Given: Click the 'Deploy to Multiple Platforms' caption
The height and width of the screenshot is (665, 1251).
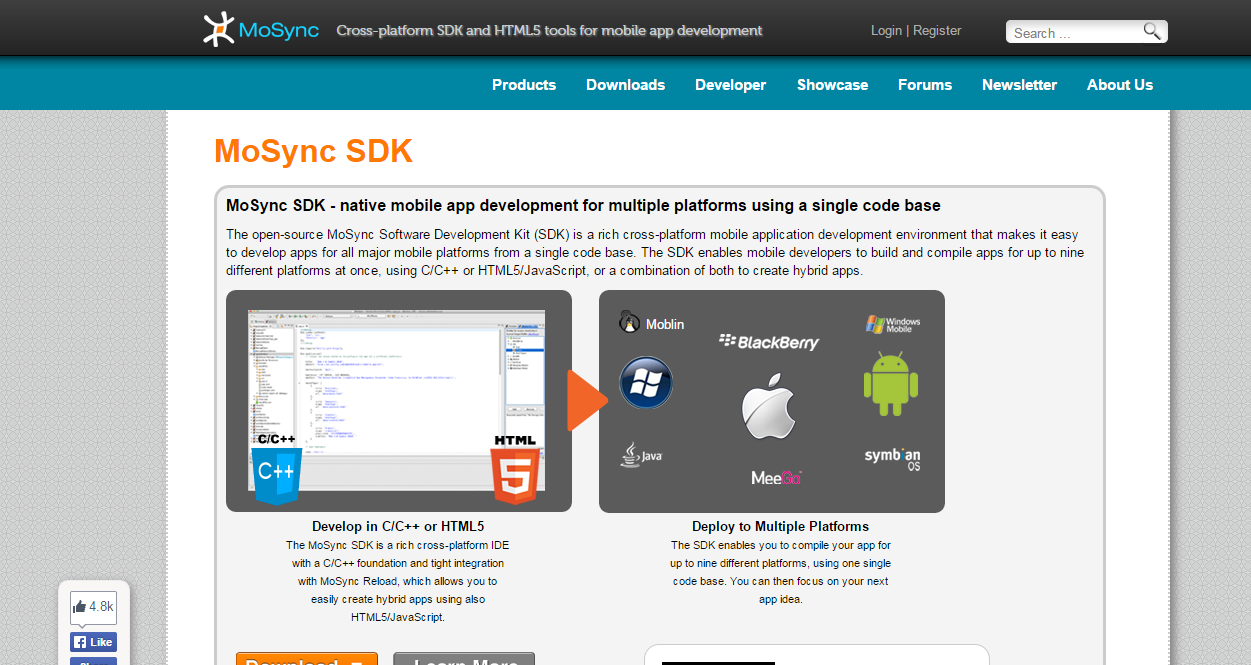Looking at the screenshot, I should point(780,526).
